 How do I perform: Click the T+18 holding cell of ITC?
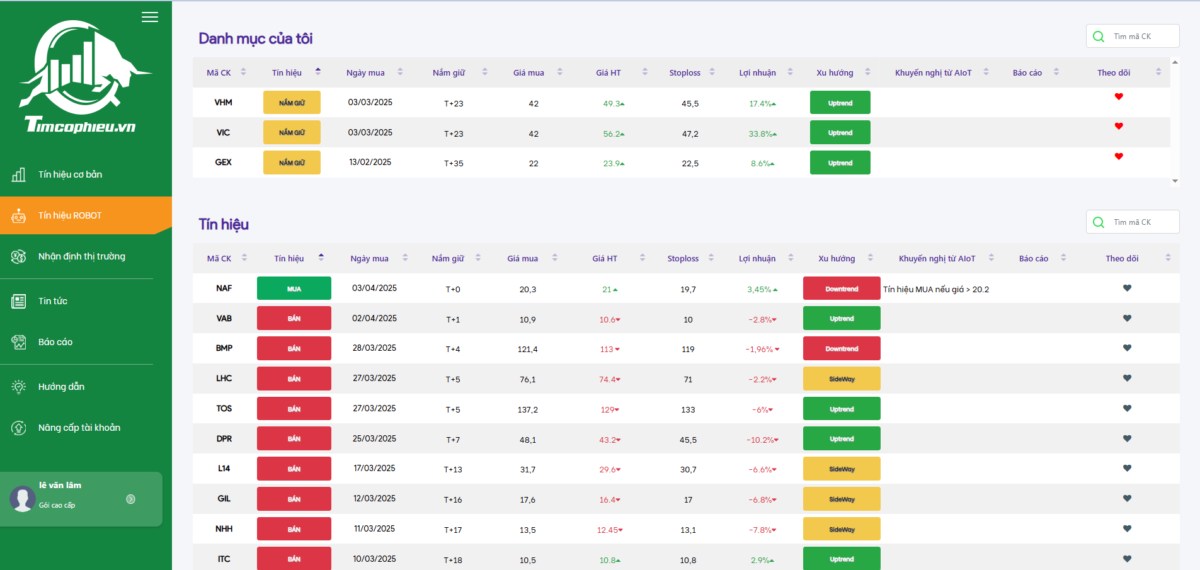[x=454, y=559]
